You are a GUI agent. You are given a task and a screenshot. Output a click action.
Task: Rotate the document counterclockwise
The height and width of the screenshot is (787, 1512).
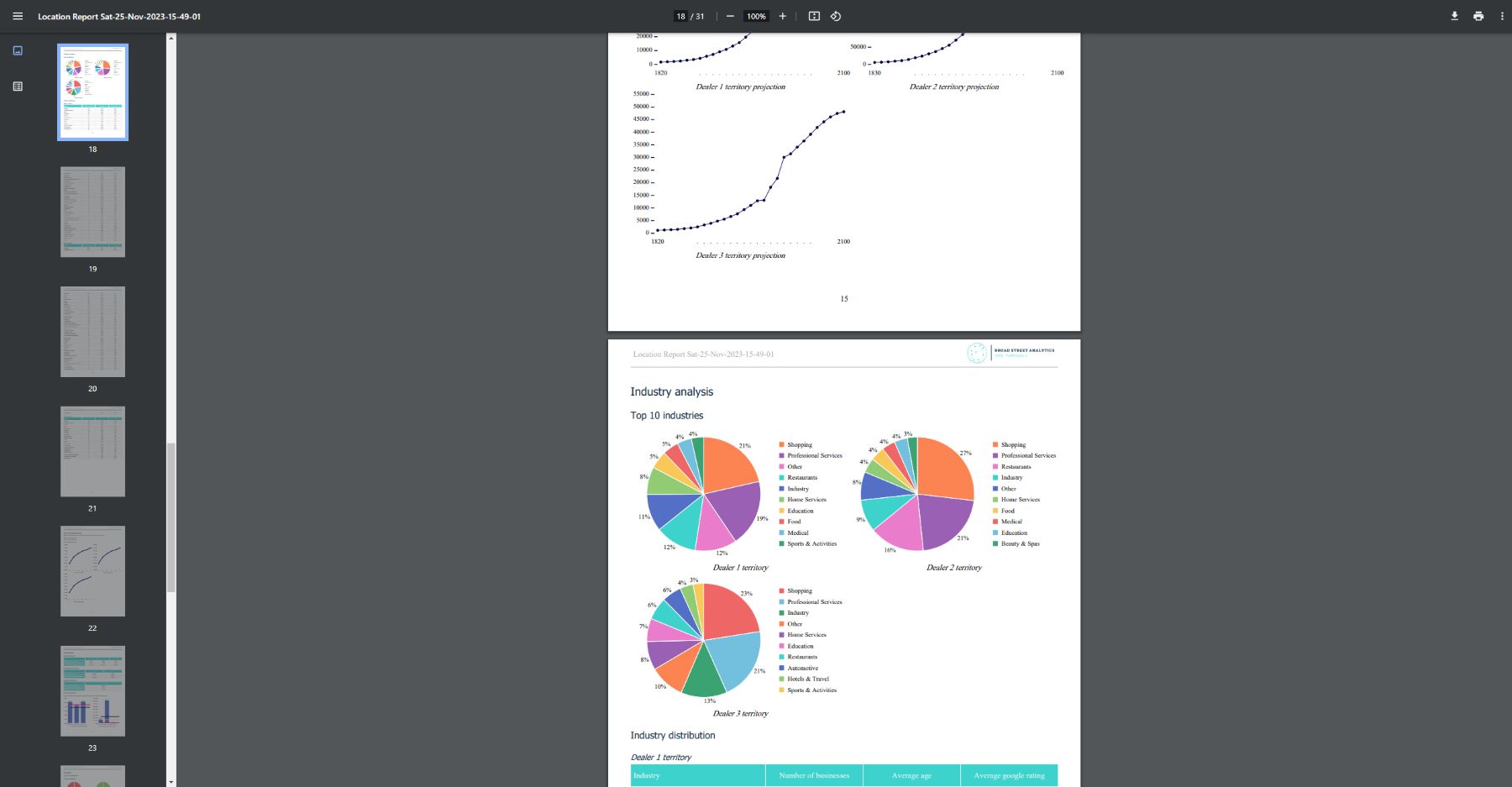(836, 16)
